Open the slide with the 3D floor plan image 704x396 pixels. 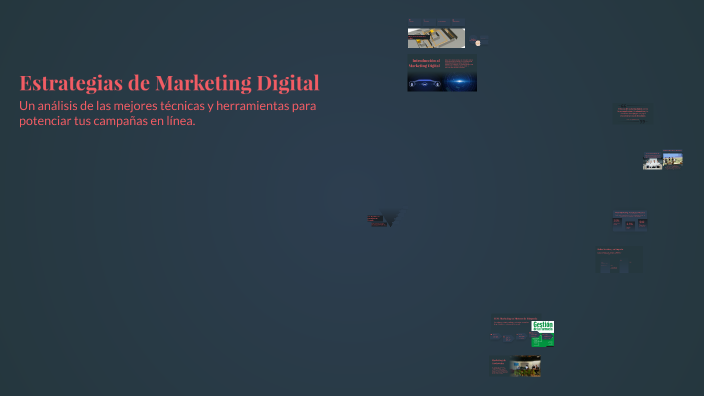pos(436,38)
